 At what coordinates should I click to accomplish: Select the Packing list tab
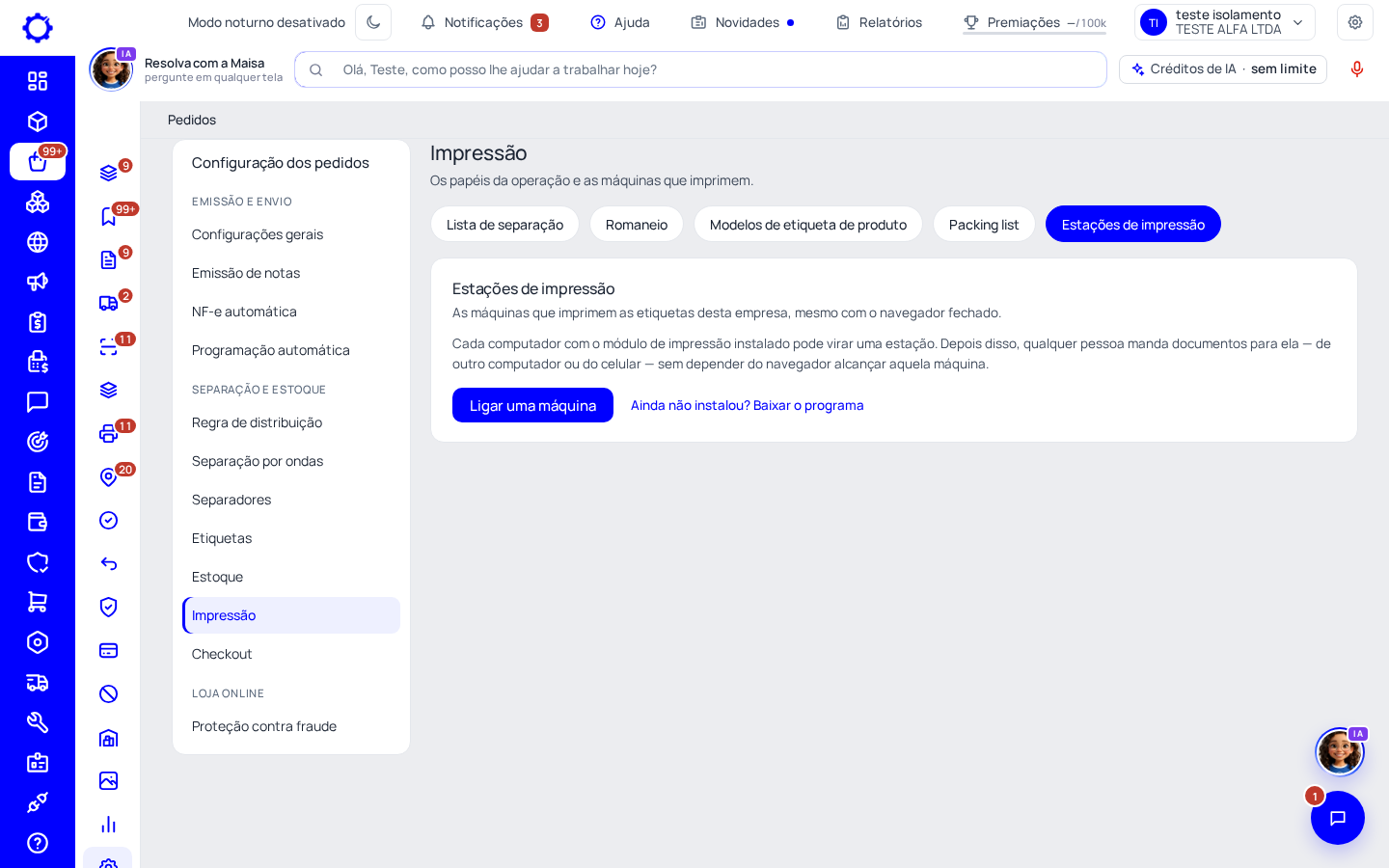pos(984,225)
